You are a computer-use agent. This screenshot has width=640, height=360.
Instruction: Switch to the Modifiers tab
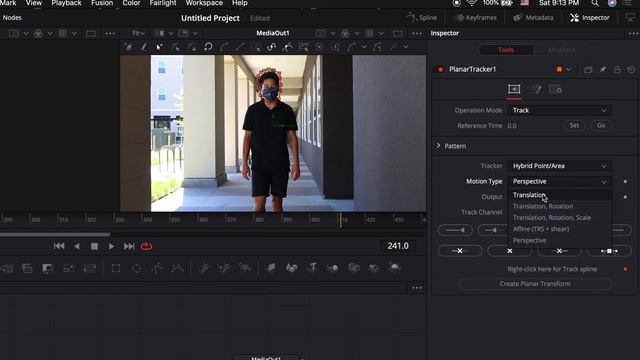[562, 50]
